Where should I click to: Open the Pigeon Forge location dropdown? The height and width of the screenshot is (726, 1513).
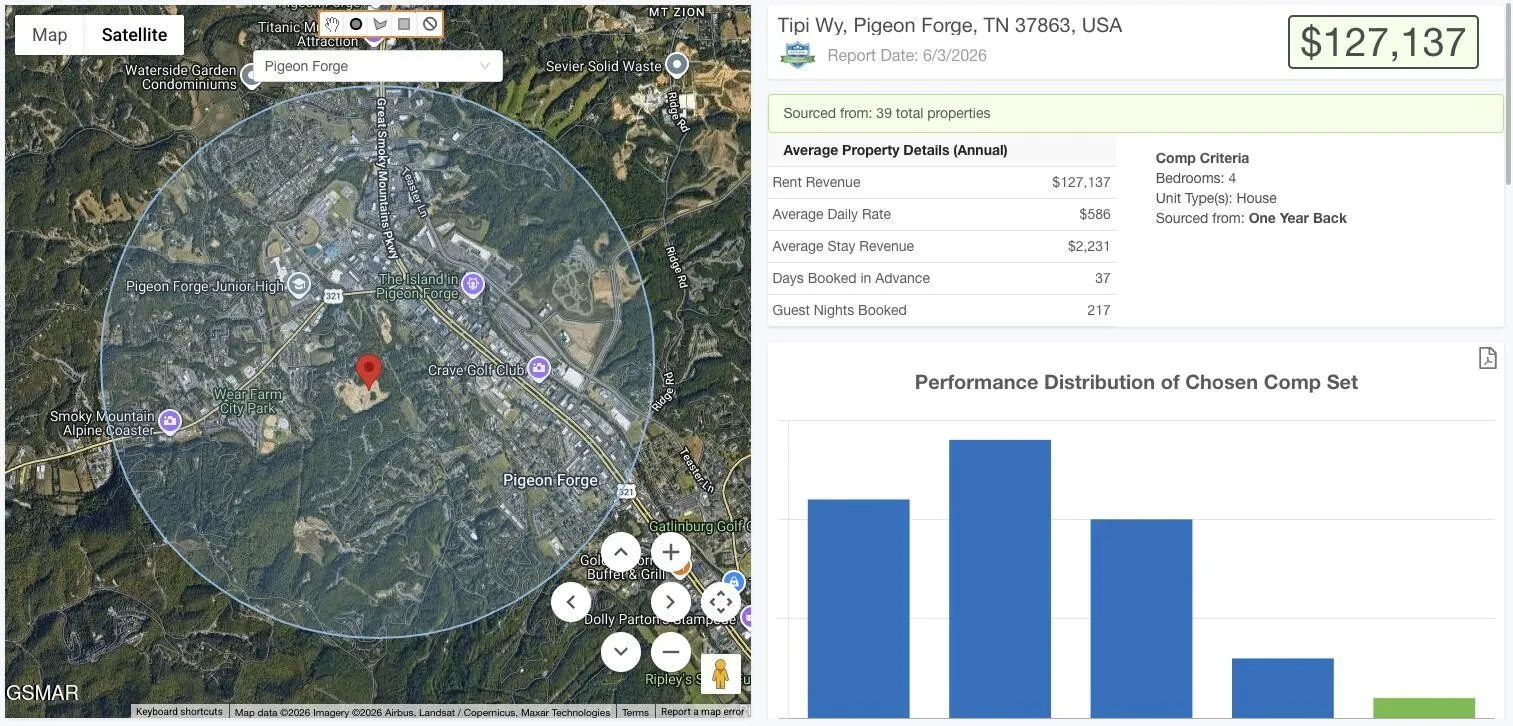pos(378,66)
